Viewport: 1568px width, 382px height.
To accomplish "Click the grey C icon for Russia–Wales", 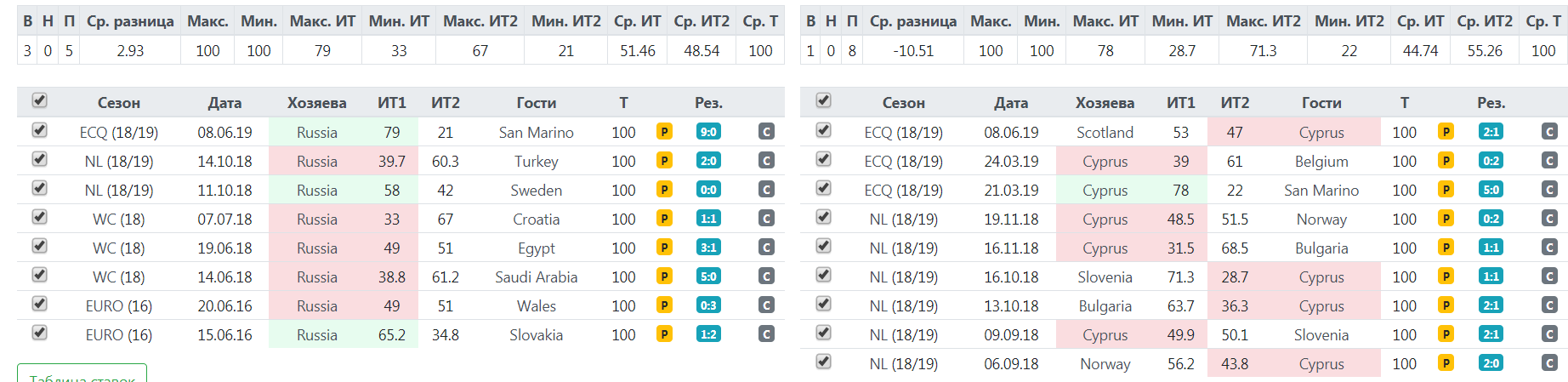I will 766,305.
